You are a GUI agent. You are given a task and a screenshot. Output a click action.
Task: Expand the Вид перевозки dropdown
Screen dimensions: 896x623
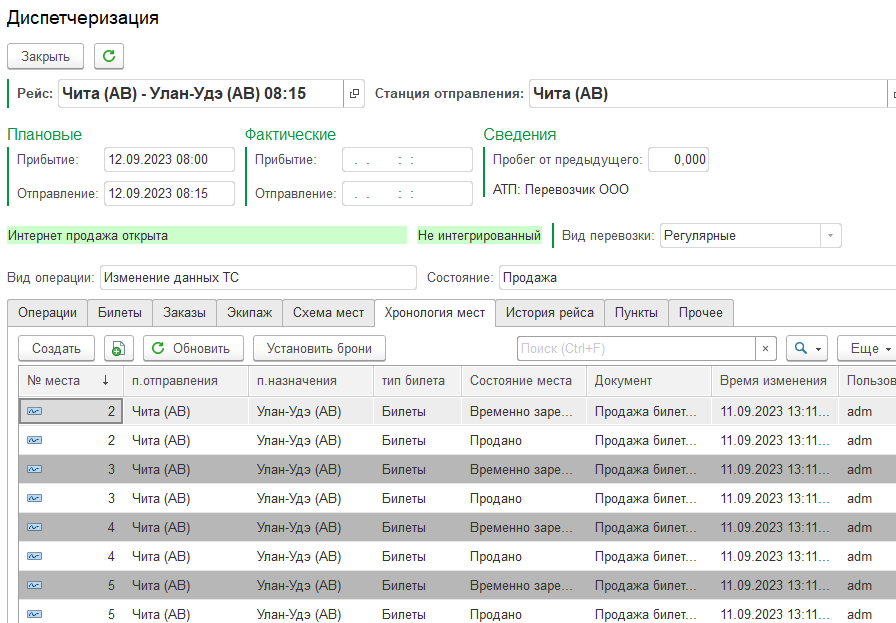click(x=830, y=236)
